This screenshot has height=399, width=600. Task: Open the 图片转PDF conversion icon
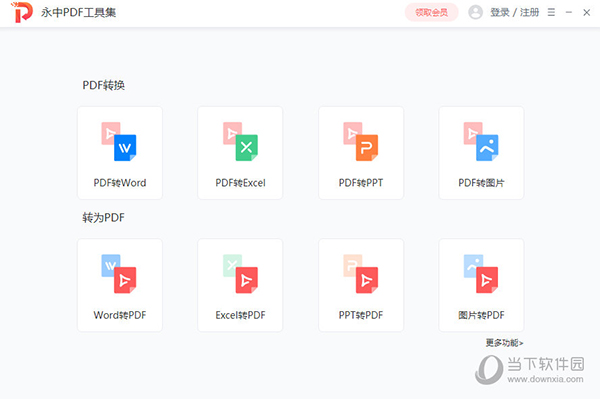click(x=481, y=274)
